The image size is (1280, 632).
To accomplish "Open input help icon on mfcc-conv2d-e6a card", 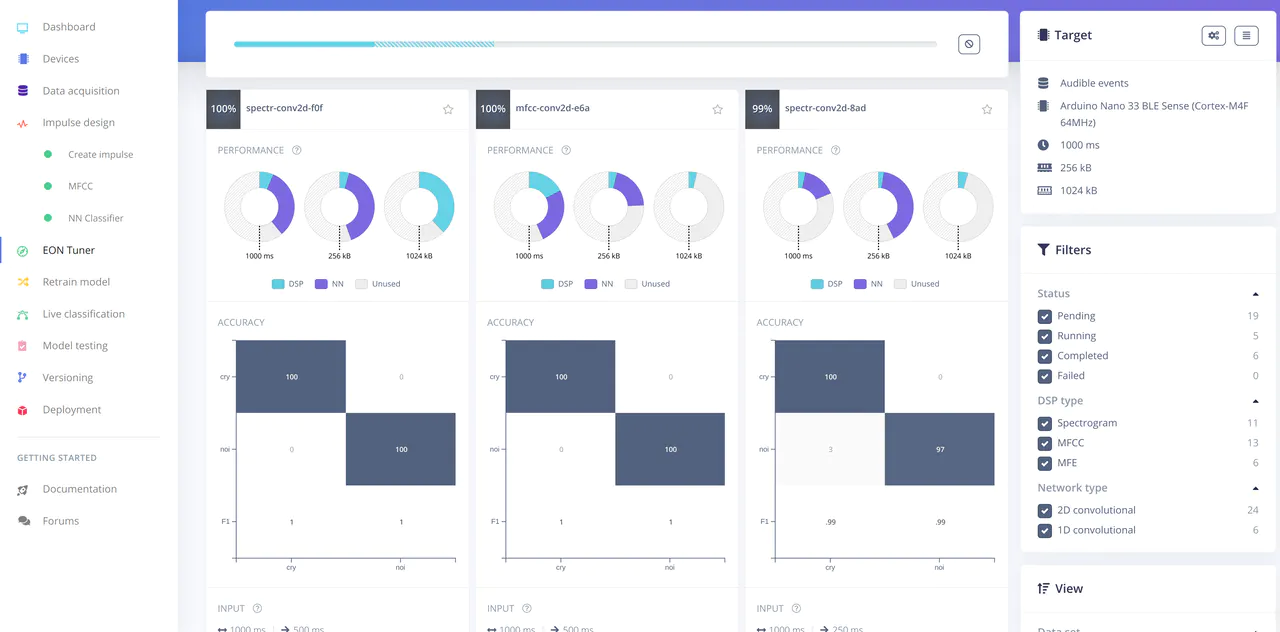I will coord(527,608).
